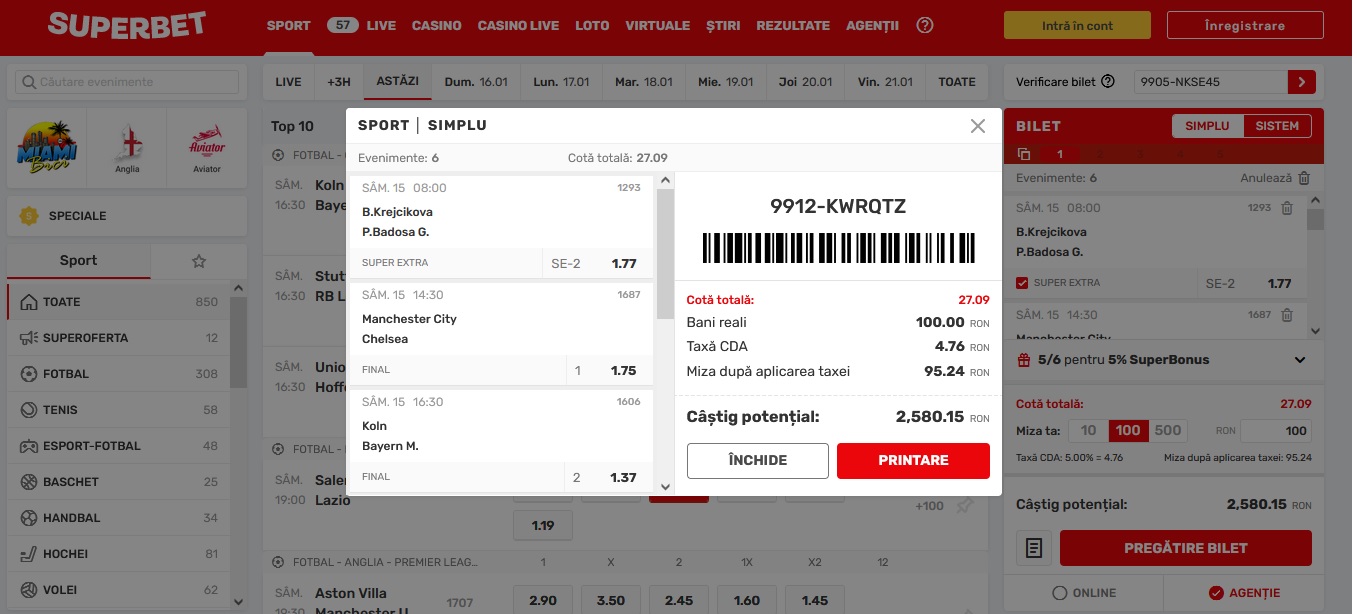Delete the 1687 Manchester City selection trash icon
This screenshot has height=614, width=1357.
tap(1287, 315)
